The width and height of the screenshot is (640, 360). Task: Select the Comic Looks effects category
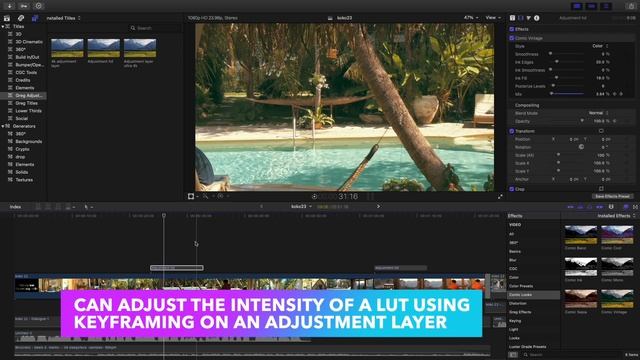534,295
